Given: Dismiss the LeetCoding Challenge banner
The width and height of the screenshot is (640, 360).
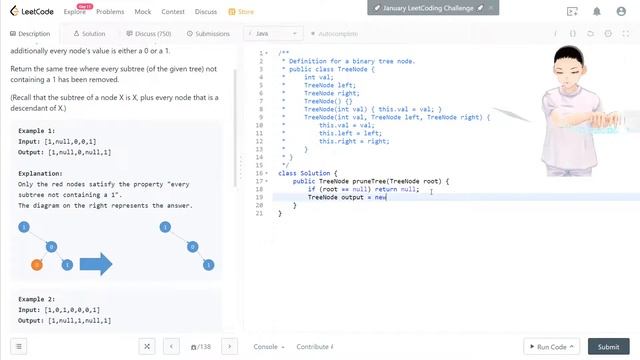Looking at the screenshot, I should coord(491,8).
